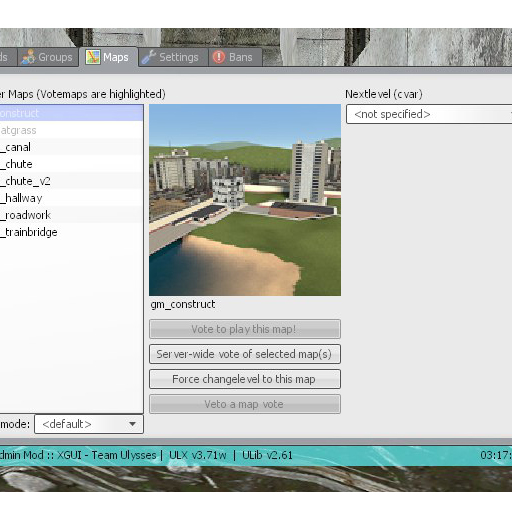Click XGUI - Team Ulysses status text
The image size is (512, 512).
point(107,455)
